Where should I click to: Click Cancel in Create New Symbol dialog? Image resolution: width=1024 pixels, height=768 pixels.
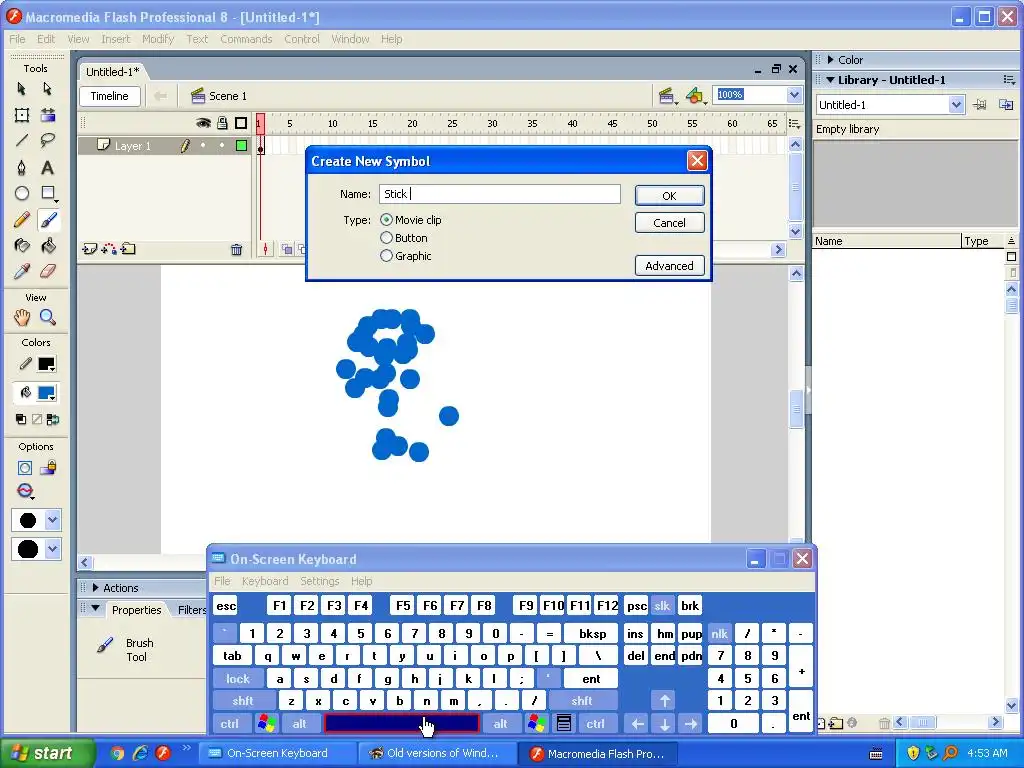[669, 223]
